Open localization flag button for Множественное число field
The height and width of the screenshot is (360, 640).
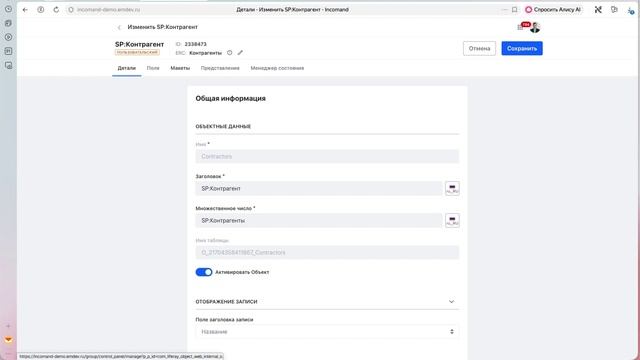(x=452, y=220)
